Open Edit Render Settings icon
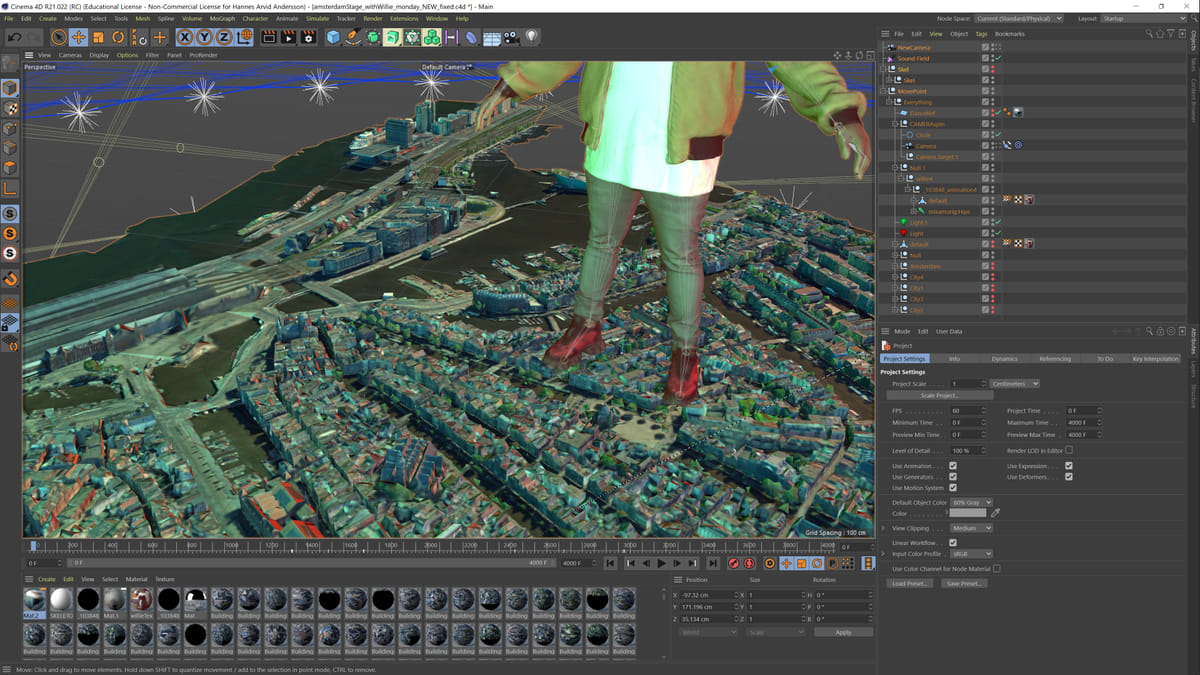 308,37
